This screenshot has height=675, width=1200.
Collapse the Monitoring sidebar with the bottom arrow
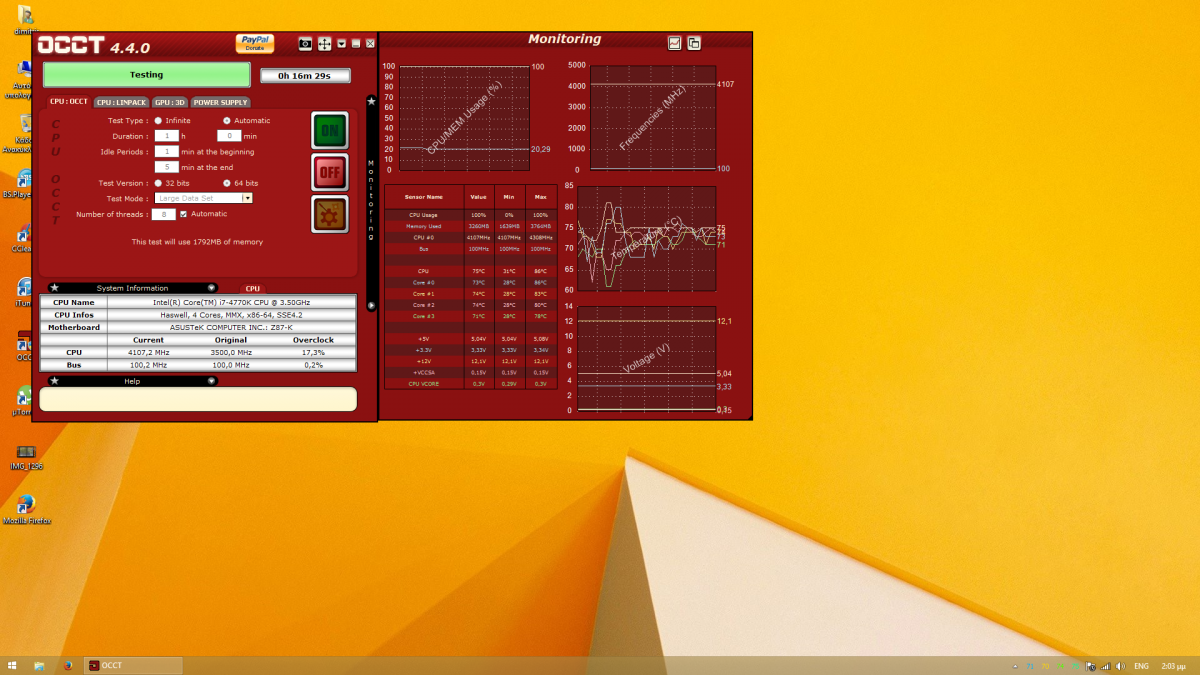(371, 305)
